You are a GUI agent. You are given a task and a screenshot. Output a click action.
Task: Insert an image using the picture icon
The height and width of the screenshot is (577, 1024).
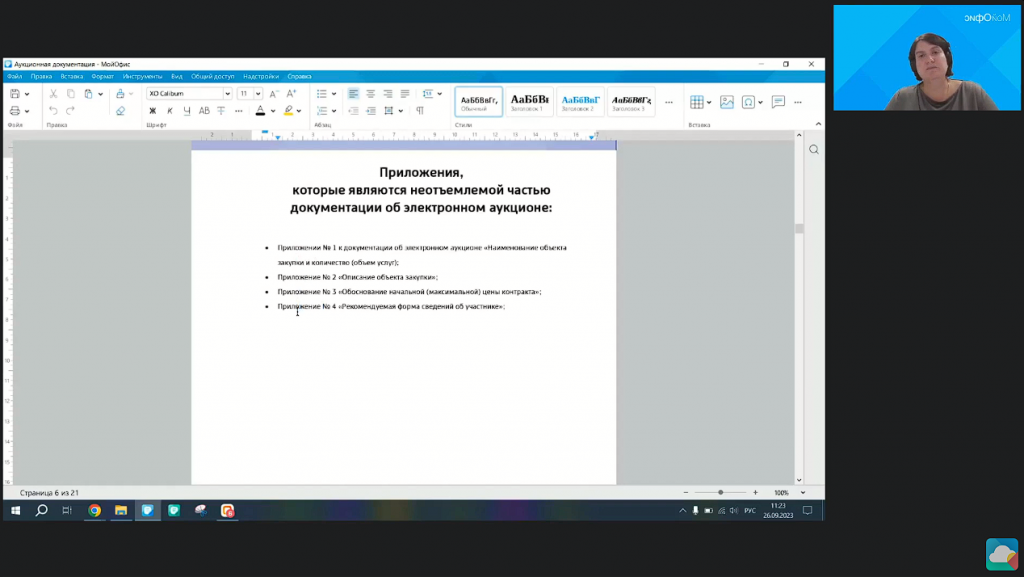point(727,102)
